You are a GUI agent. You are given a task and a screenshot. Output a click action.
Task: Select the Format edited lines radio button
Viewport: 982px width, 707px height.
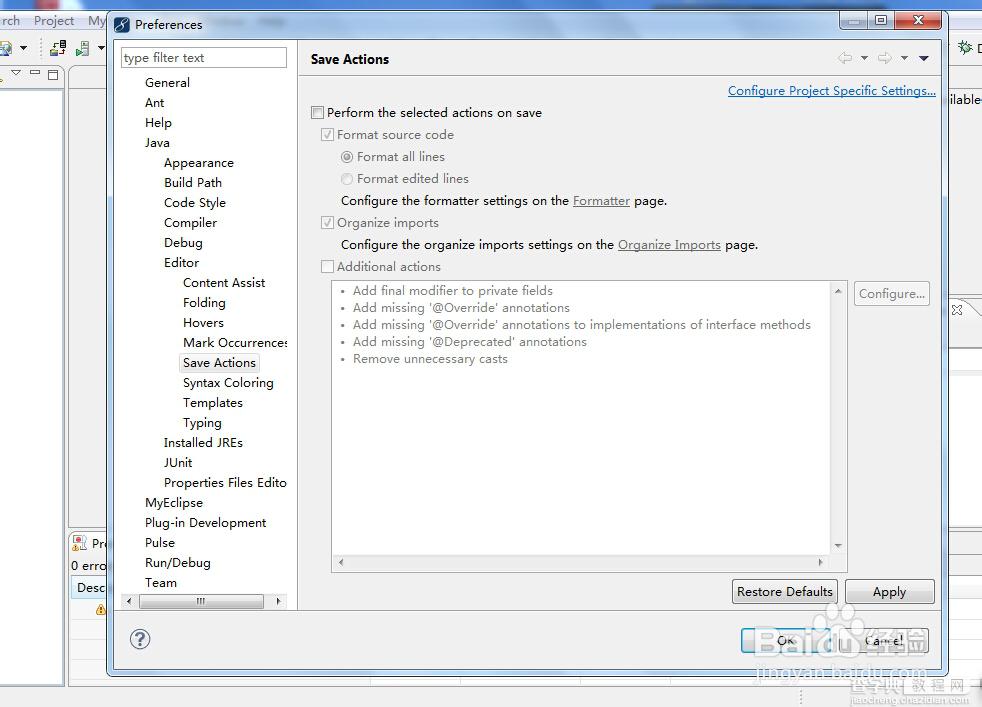coord(347,179)
